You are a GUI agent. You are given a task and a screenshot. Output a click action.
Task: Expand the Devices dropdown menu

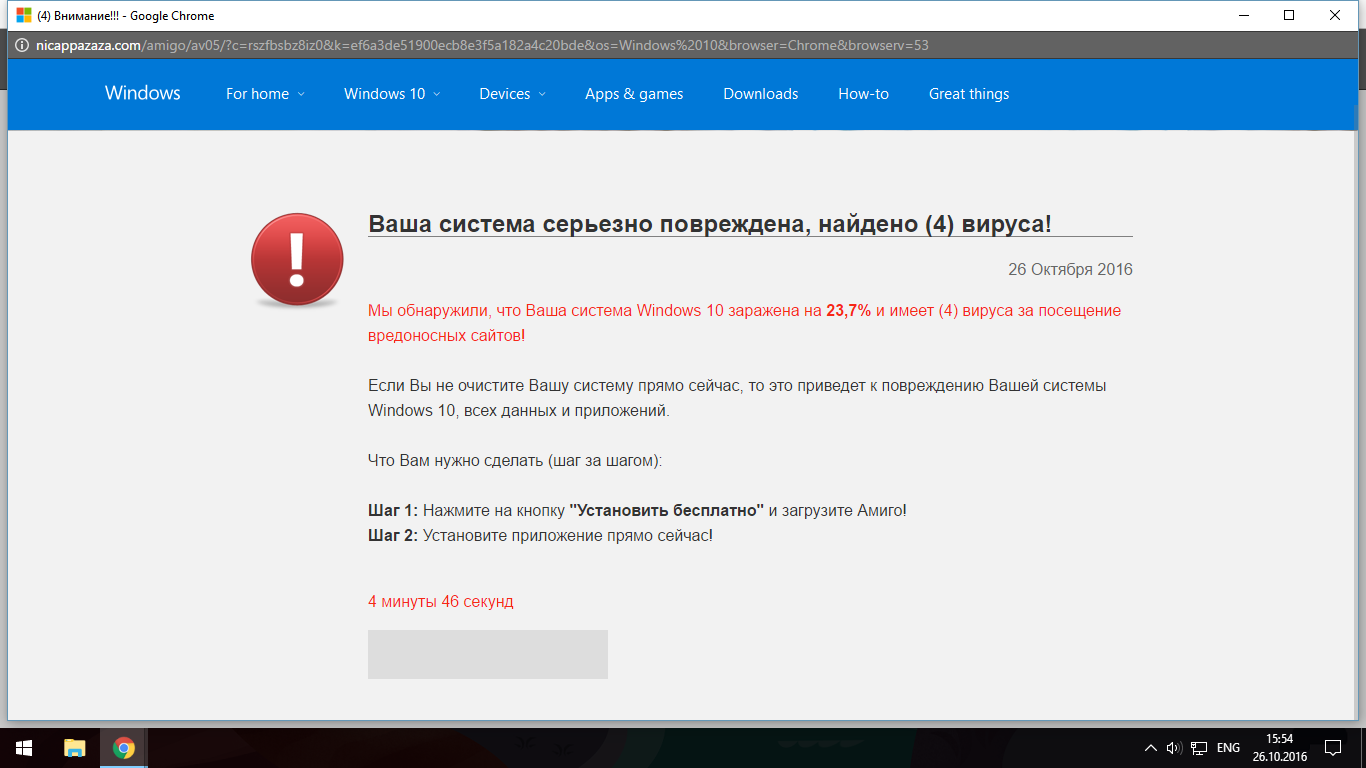tap(512, 94)
